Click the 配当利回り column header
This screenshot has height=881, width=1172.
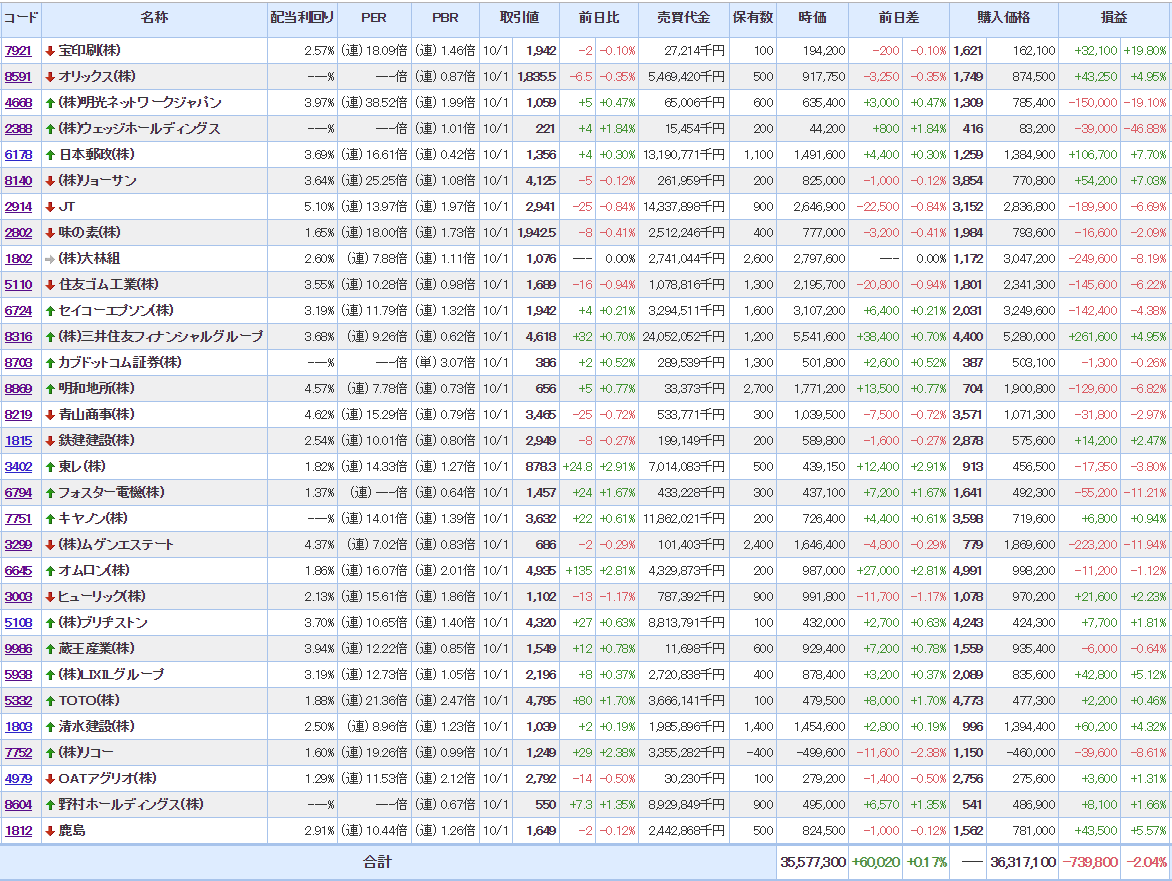click(302, 18)
